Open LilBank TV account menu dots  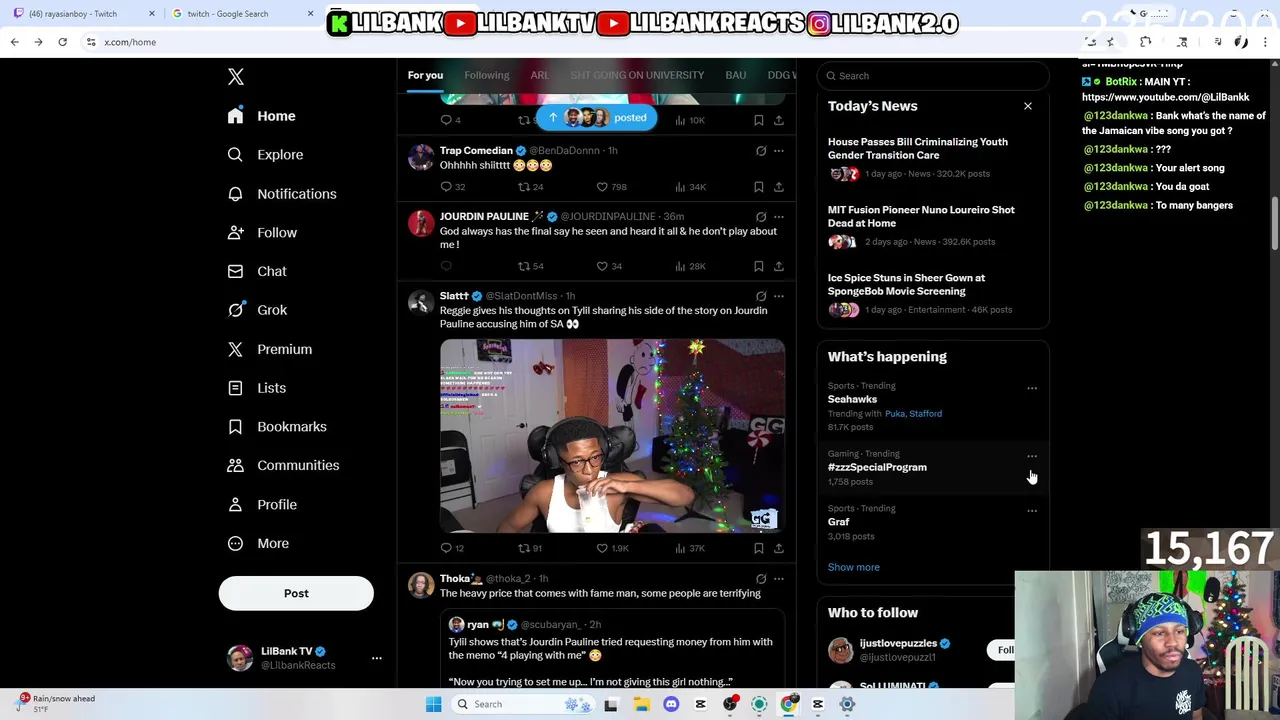376,658
